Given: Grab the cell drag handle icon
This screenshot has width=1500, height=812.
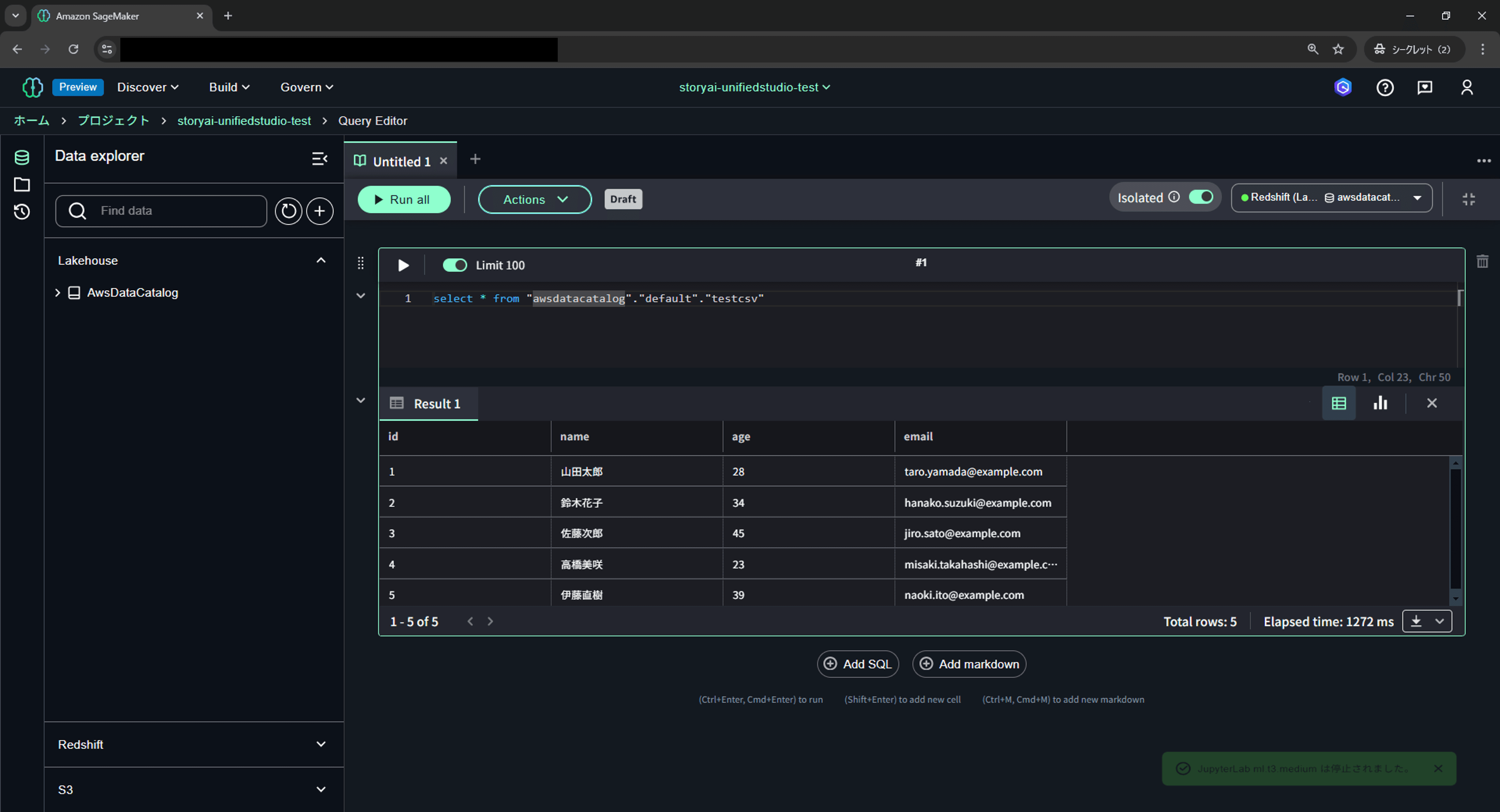Looking at the screenshot, I should point(360,263).
